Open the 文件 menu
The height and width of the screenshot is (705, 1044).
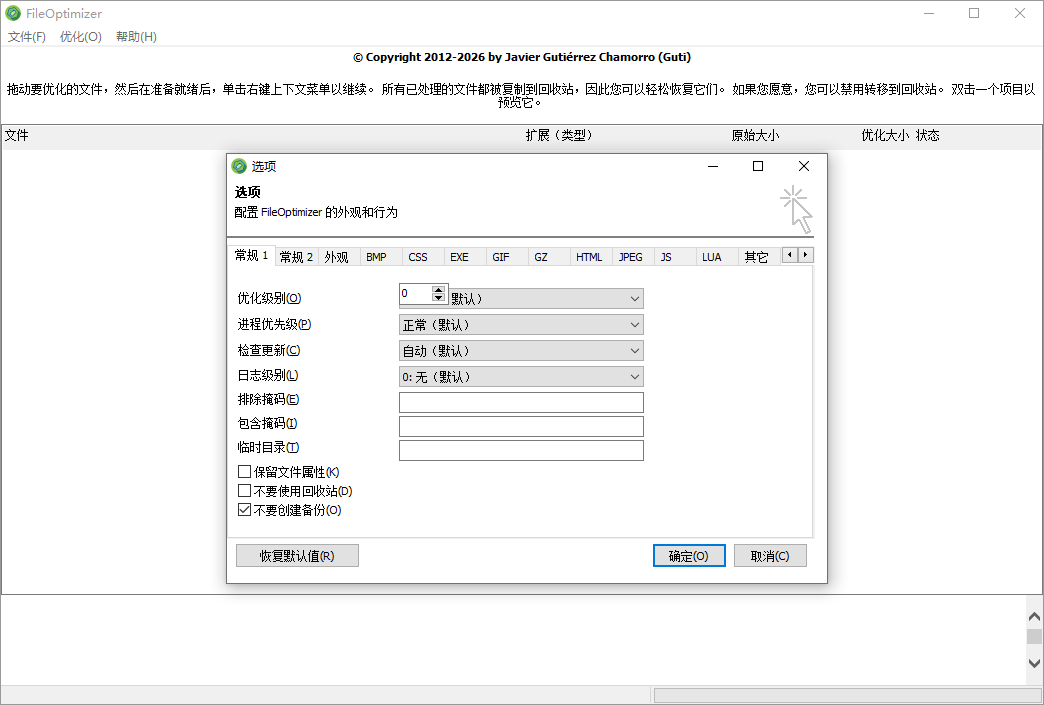tap(27, 37)
